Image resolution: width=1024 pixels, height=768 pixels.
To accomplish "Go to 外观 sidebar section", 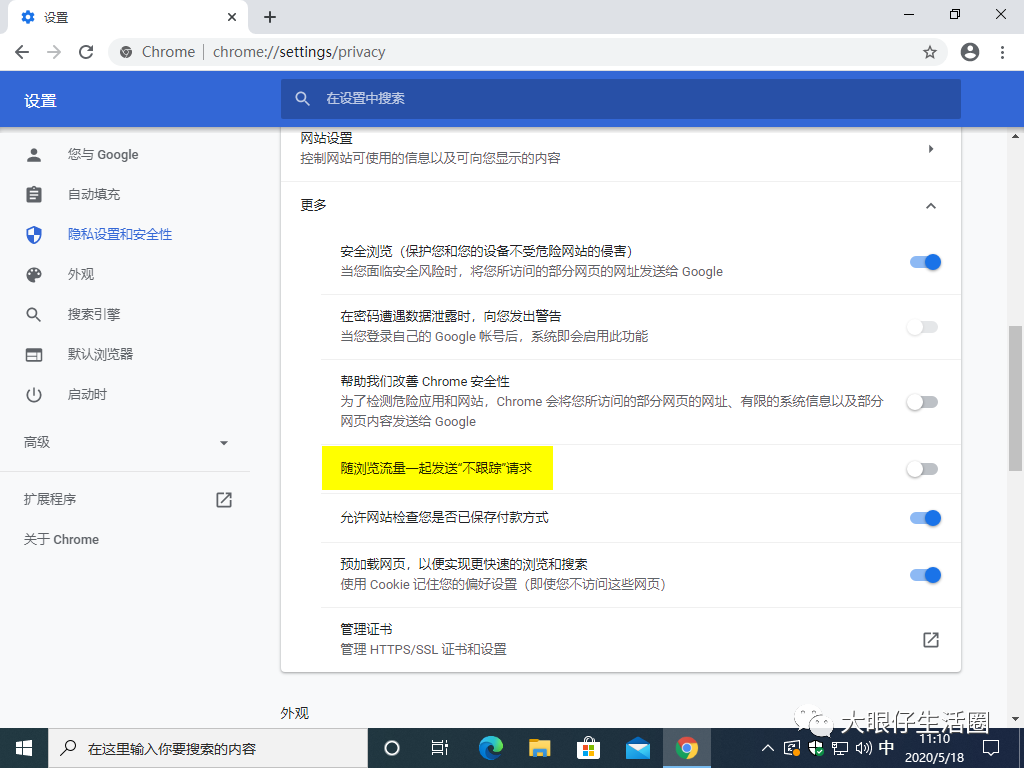I will point(81,274).
